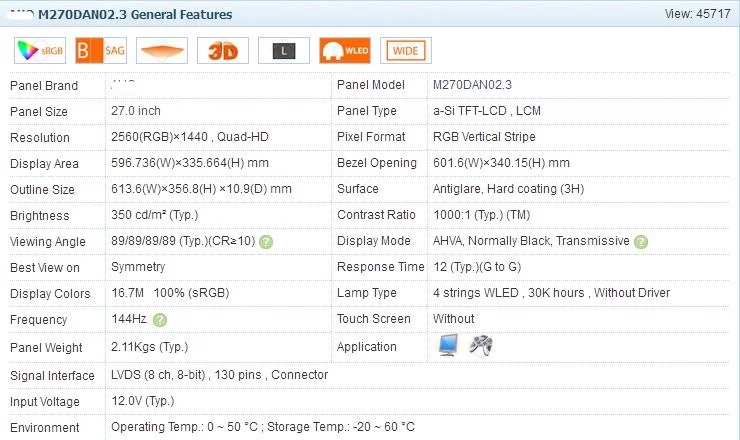Viewport: 740px width, 440px height.
Task: Click the WLED backlight icon
Action: pyautogui.click(x=344, y=51)
